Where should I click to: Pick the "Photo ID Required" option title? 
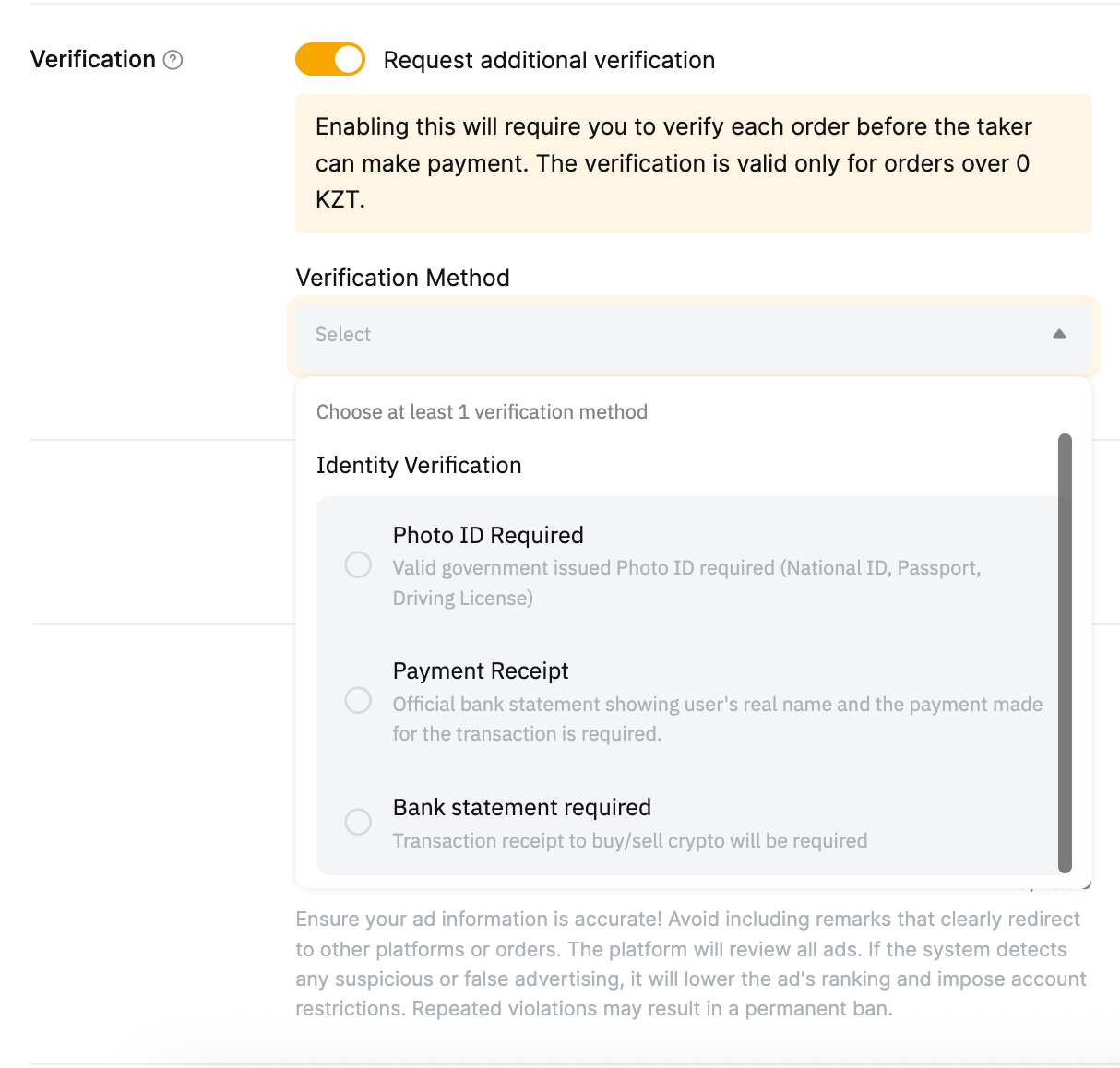point(488,536)
